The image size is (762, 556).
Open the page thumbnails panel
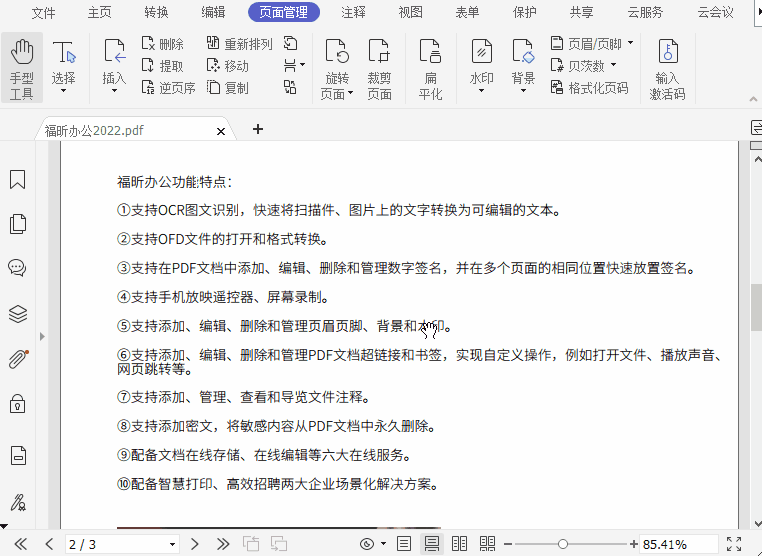[17, 224]
